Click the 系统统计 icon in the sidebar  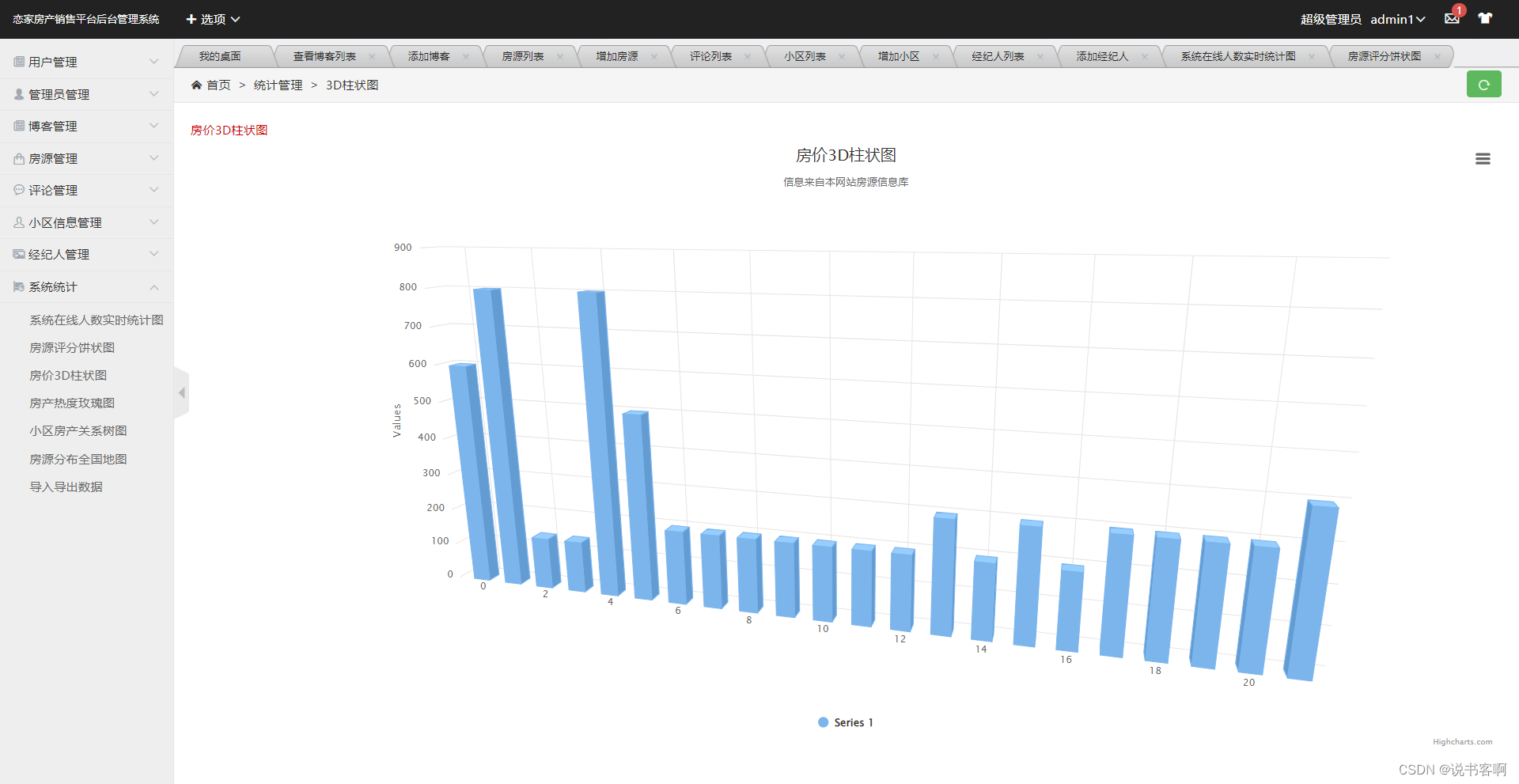coord(19,286)
